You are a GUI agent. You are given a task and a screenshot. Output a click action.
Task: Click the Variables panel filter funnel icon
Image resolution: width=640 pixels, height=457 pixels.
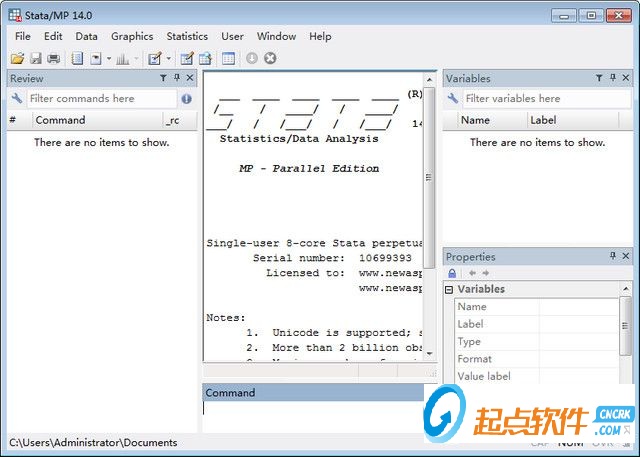(599, 78)
